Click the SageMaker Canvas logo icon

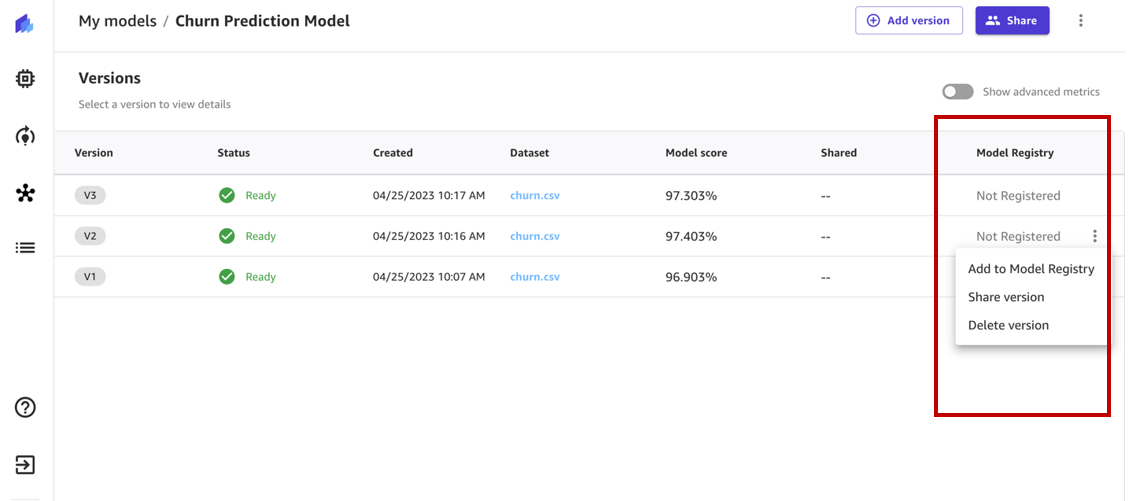(x=25, y=24)
